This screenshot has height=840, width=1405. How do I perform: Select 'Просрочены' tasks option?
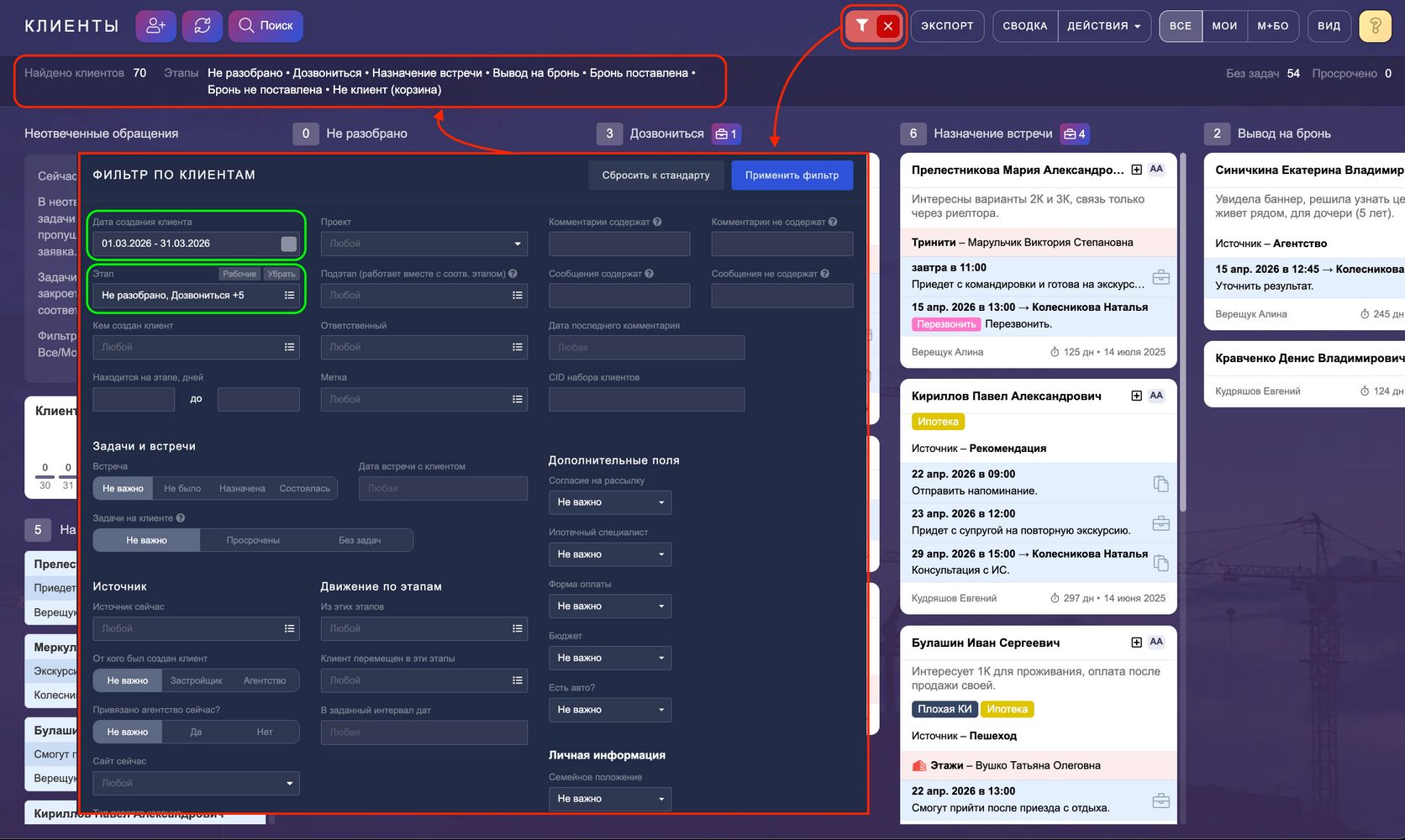tap(253, 541)
